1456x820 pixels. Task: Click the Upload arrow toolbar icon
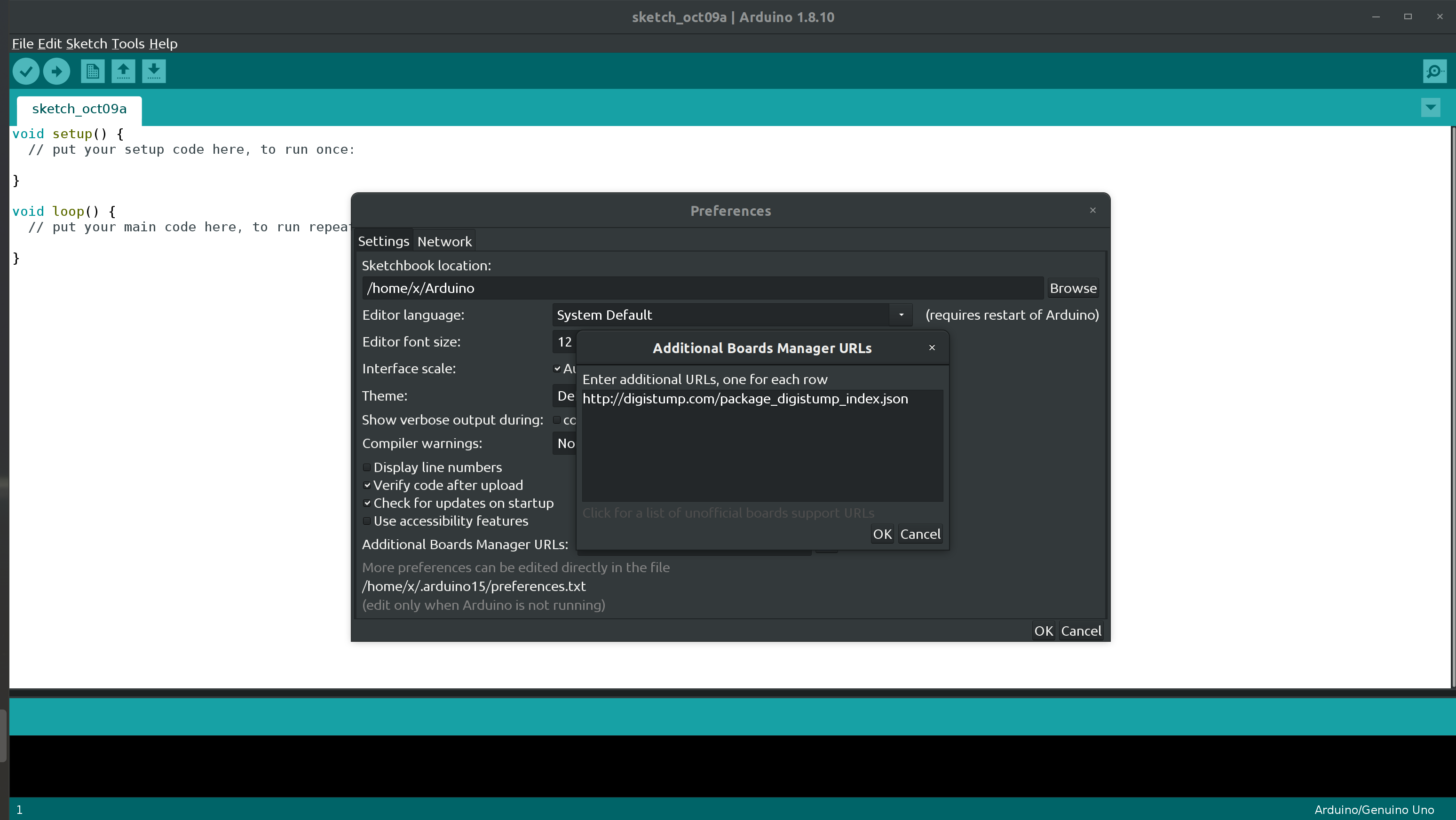[x=56, y=71]
